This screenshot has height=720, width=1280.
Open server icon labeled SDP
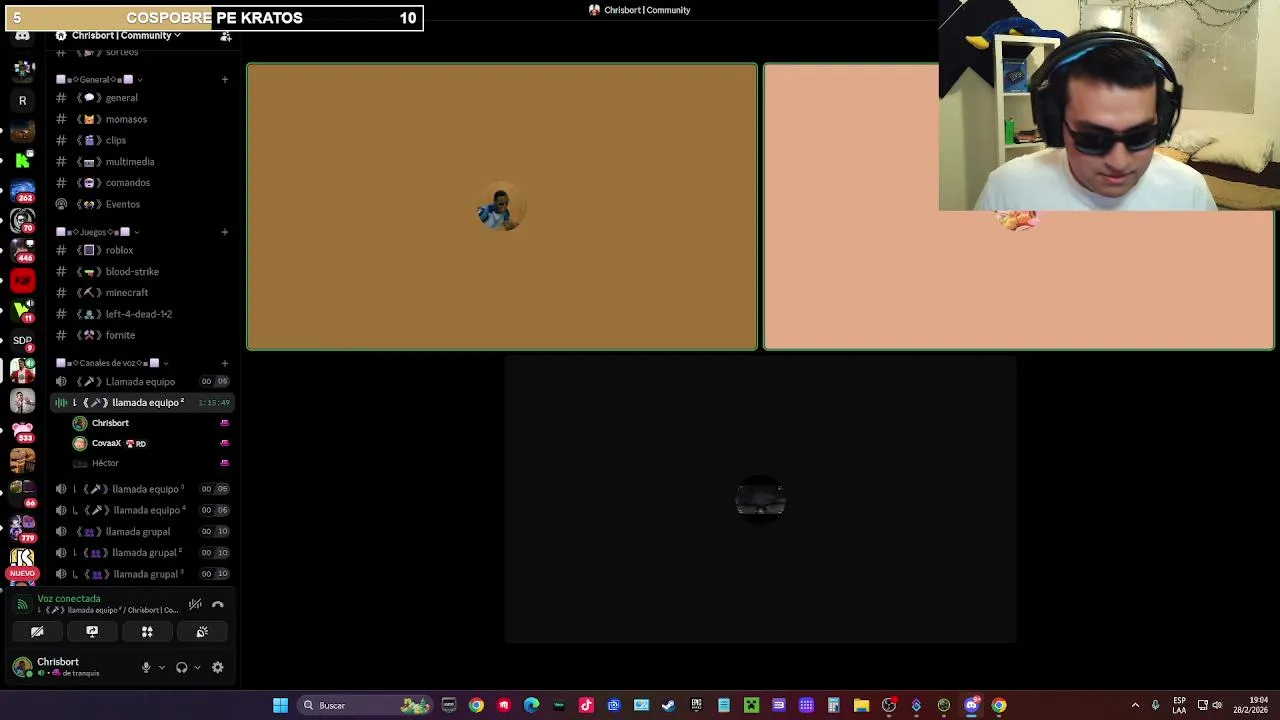[x=22, y=341]
